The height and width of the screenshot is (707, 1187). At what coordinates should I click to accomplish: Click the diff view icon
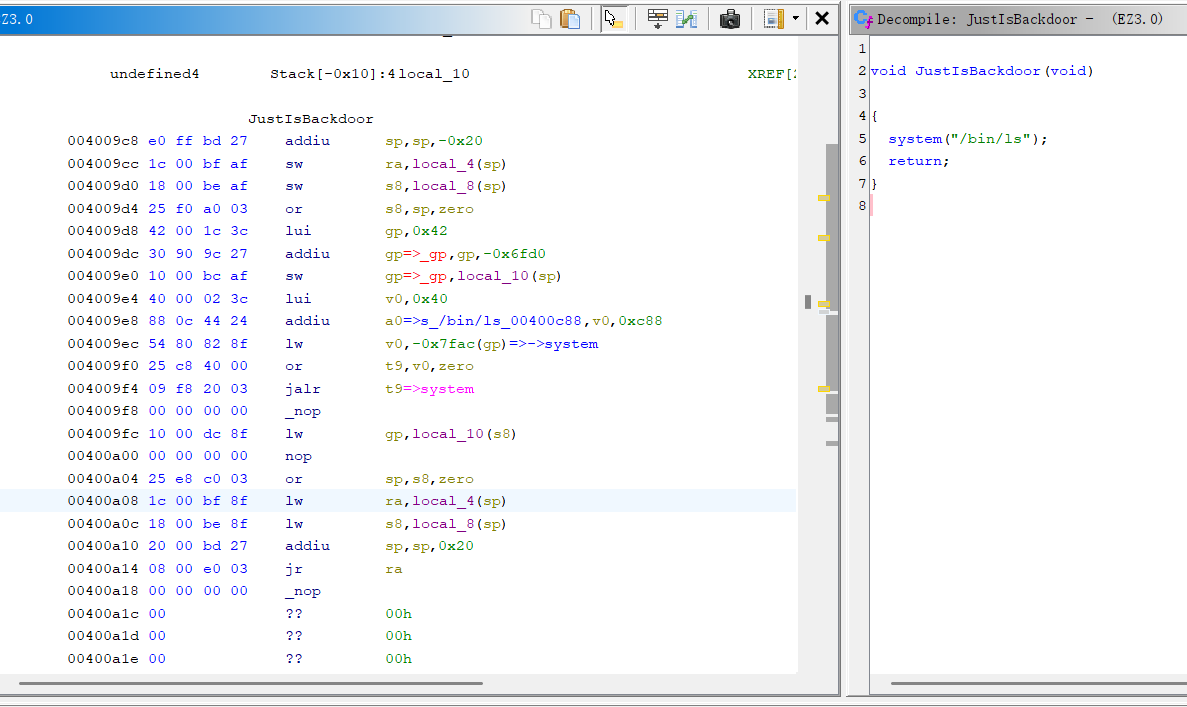[686, 18]
